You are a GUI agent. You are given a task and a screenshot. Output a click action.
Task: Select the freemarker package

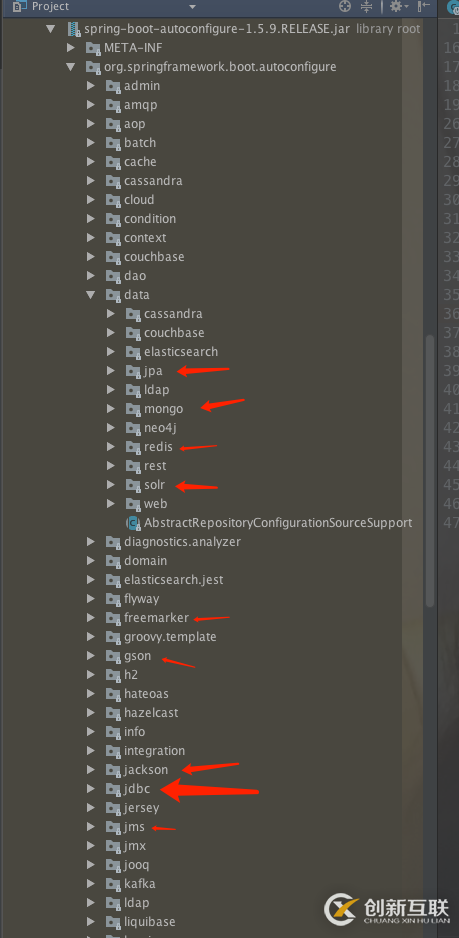point(156,617)
